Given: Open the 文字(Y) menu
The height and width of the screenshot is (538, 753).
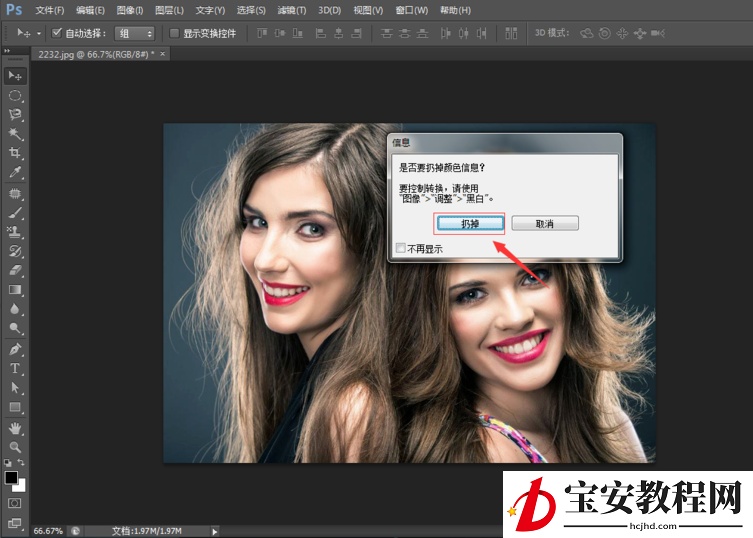Looking at the screenshot, I should click(210, 10).
